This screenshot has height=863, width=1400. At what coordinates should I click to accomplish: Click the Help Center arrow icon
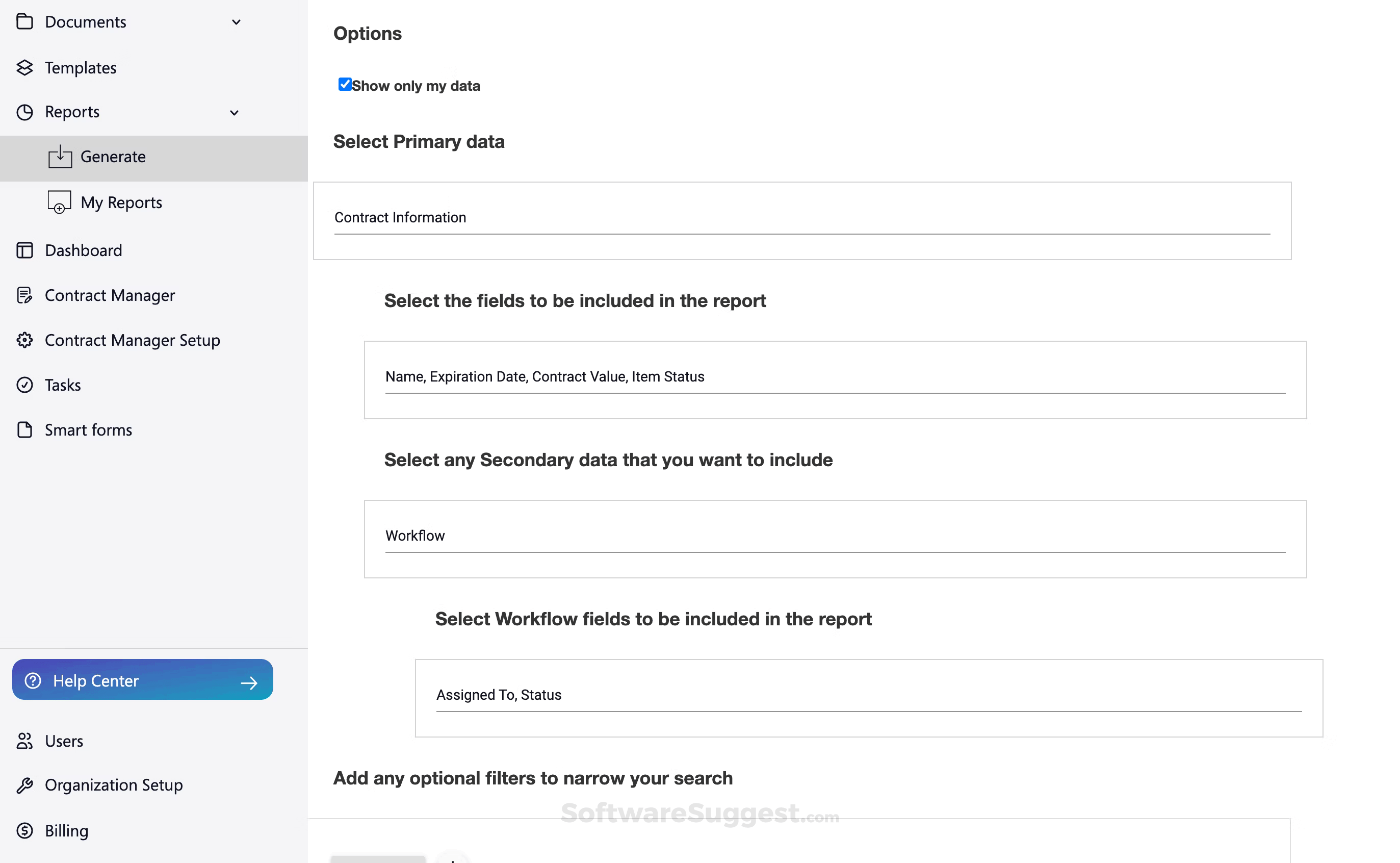tap(249, 682)
